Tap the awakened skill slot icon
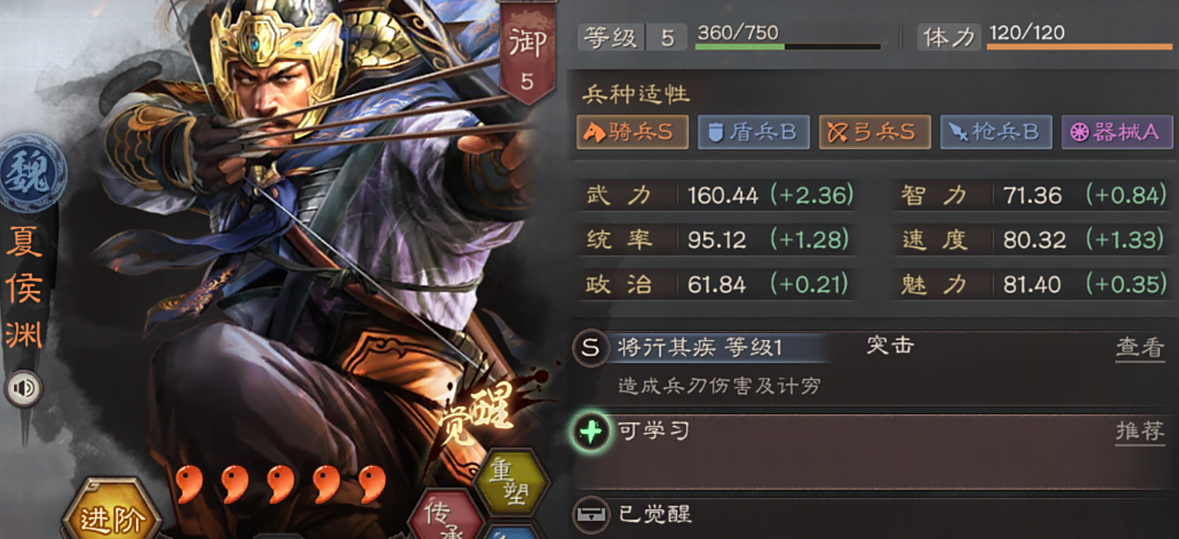Screen dimensions: 1179x539 (x=591, y=515)
